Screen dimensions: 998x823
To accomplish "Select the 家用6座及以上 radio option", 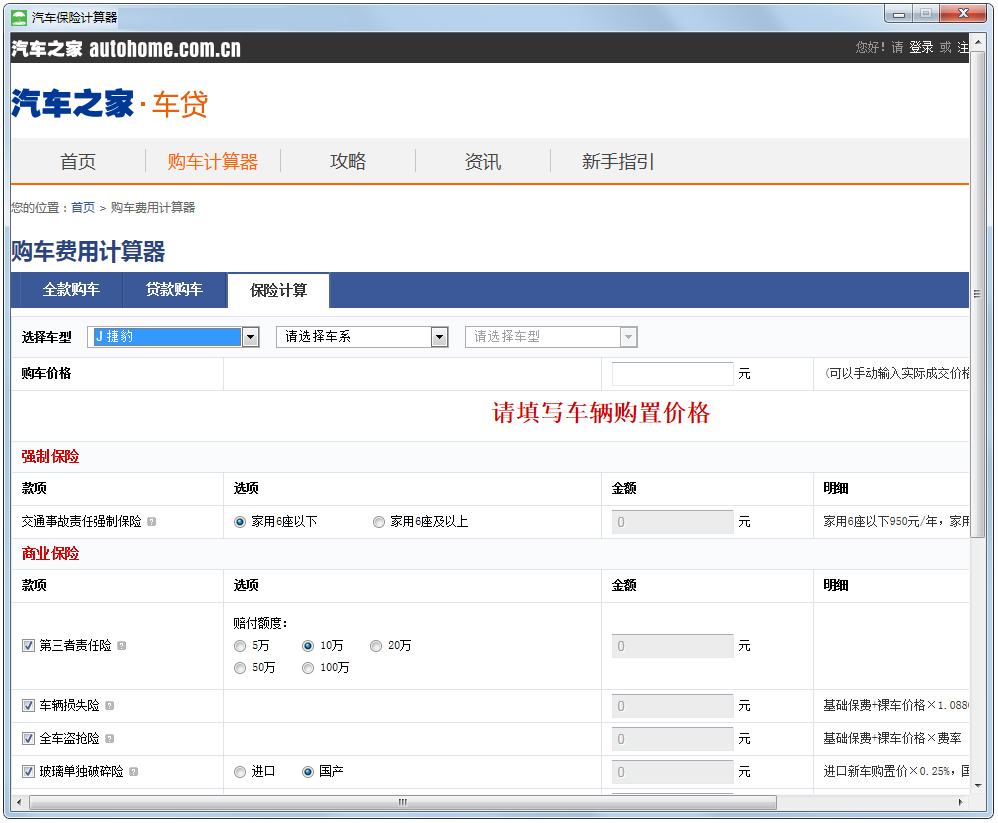I will (379, 522).
